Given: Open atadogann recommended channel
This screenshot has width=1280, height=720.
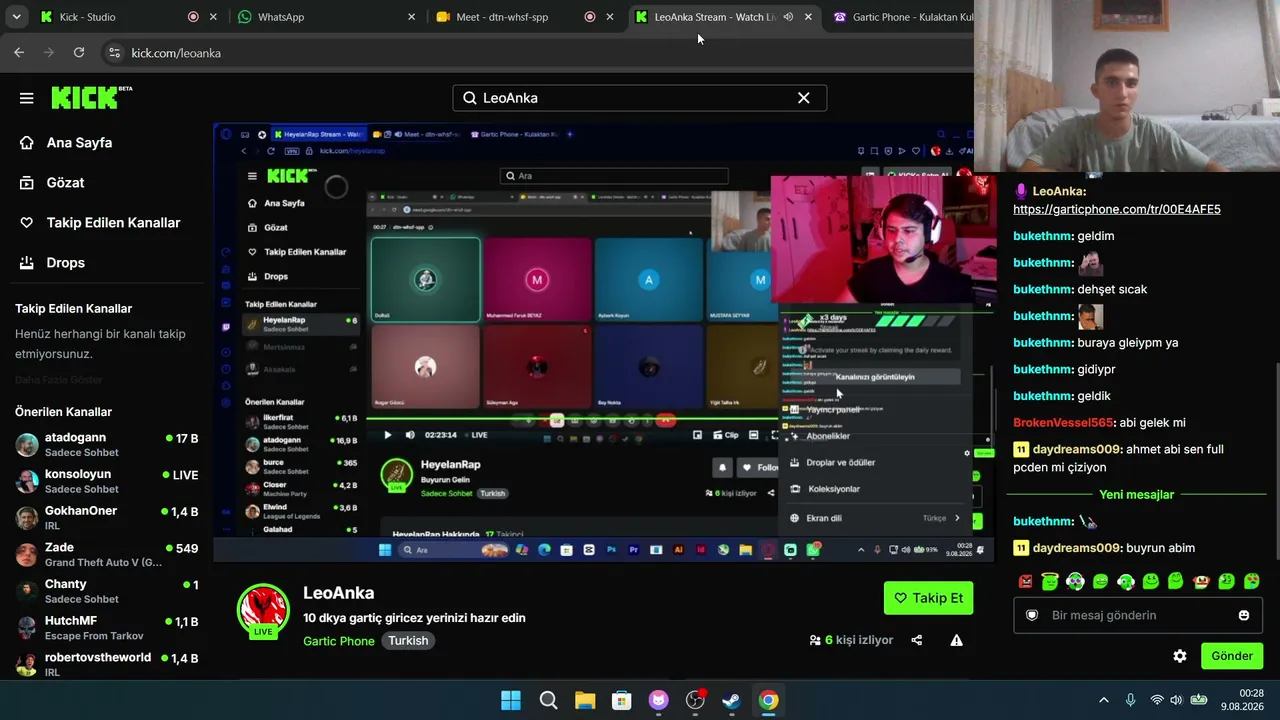Looking at the screenshot, I should tap(106, 444).
